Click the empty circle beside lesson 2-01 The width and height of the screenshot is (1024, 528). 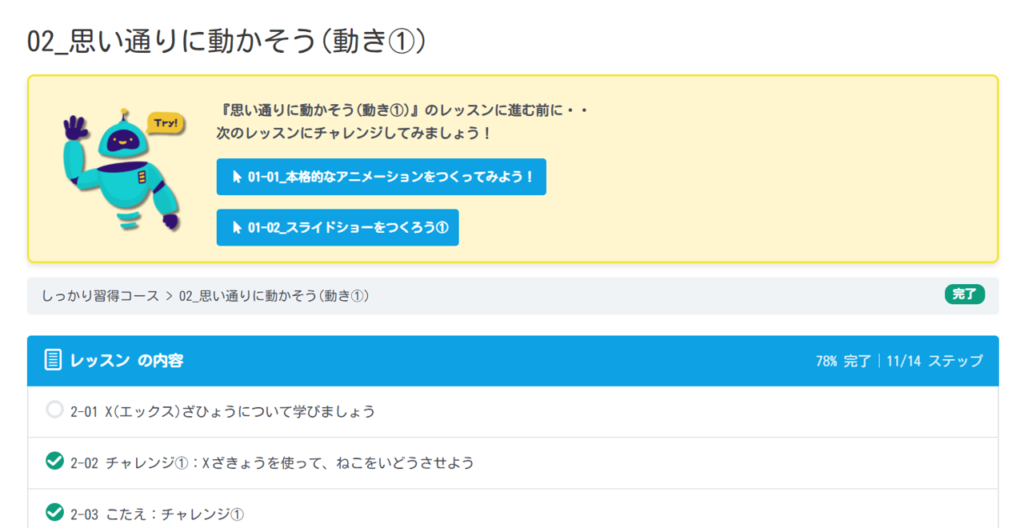(55, 410)
